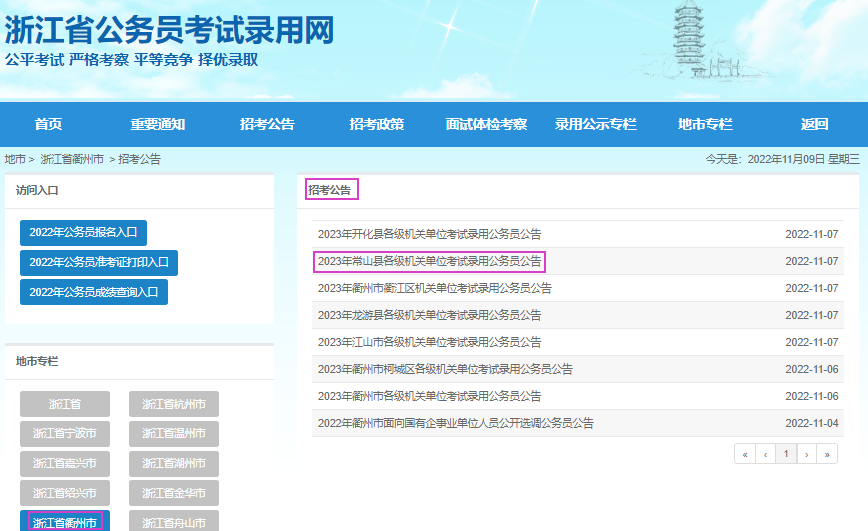Click the 2022年公务员报名入口 button
868x531 pixels.
tap(83, 233)
